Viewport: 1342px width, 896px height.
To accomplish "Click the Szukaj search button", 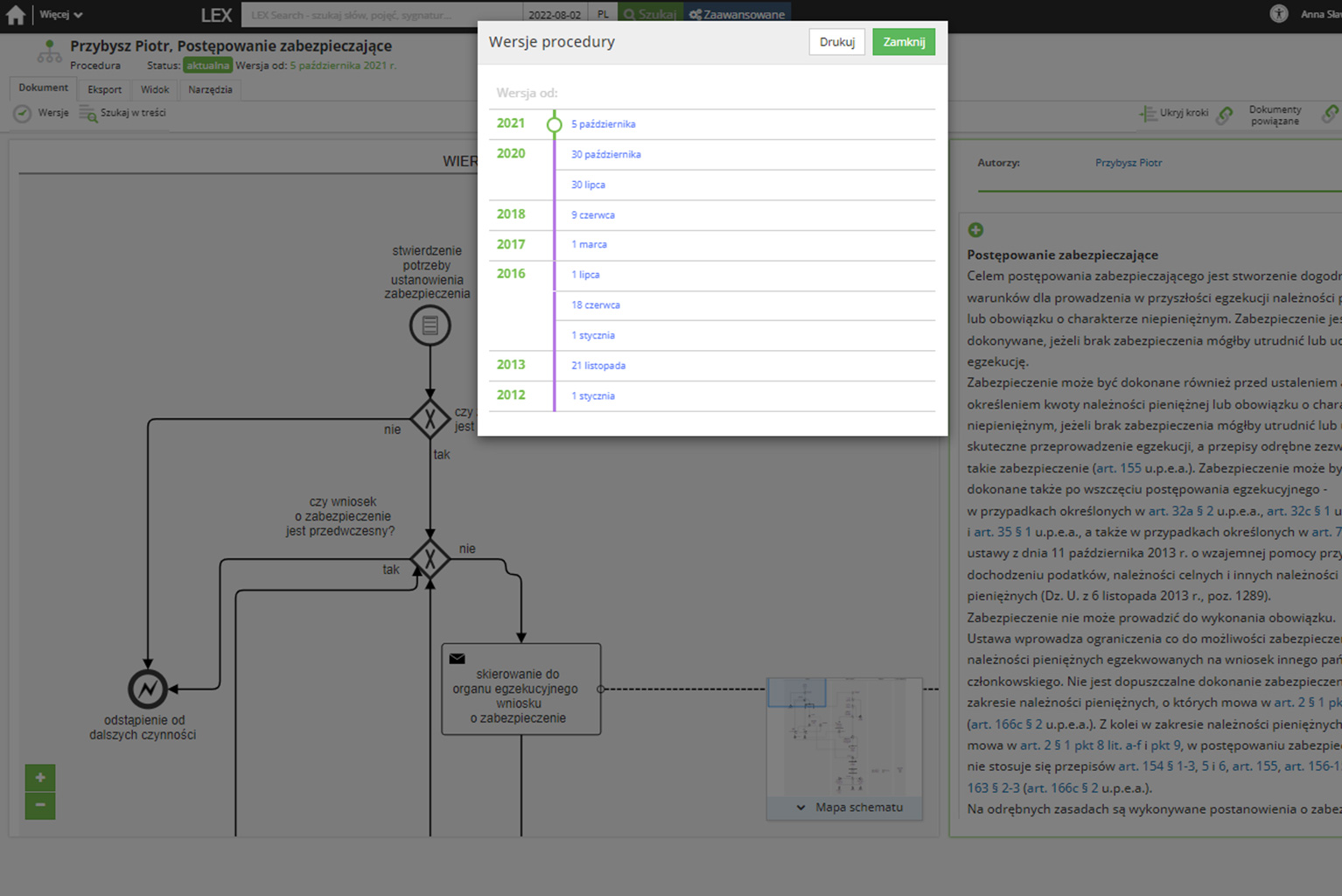I will (x=650, y=15).
